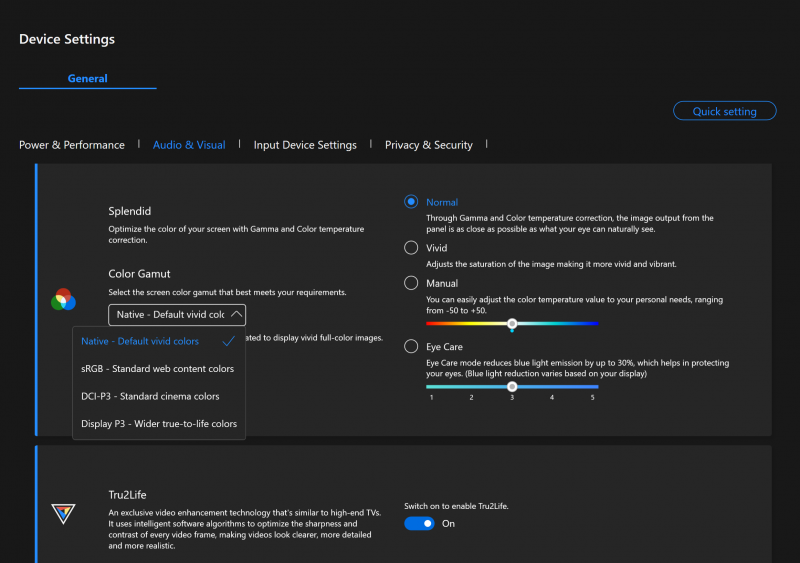Screen dimensions: 800x563
Task: Click the Quick setting button
Action: coord(724,111)
